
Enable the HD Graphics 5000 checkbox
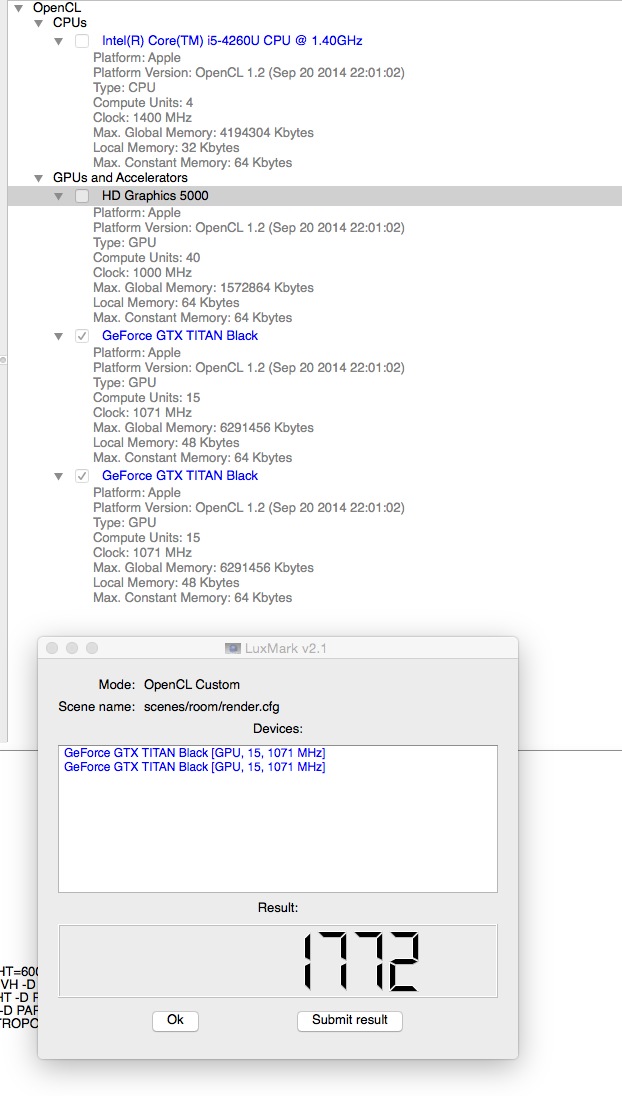tap(82, 196)
